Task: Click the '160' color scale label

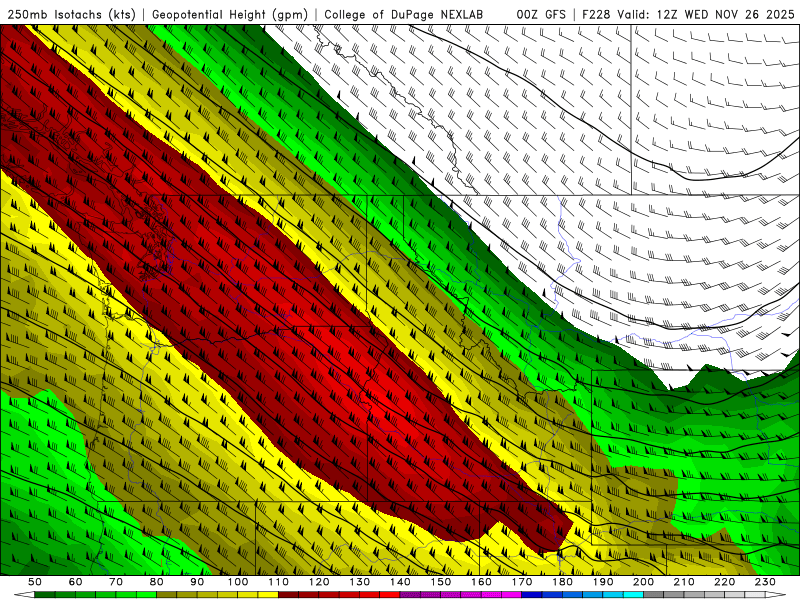Action: click(x=481, y=582)
